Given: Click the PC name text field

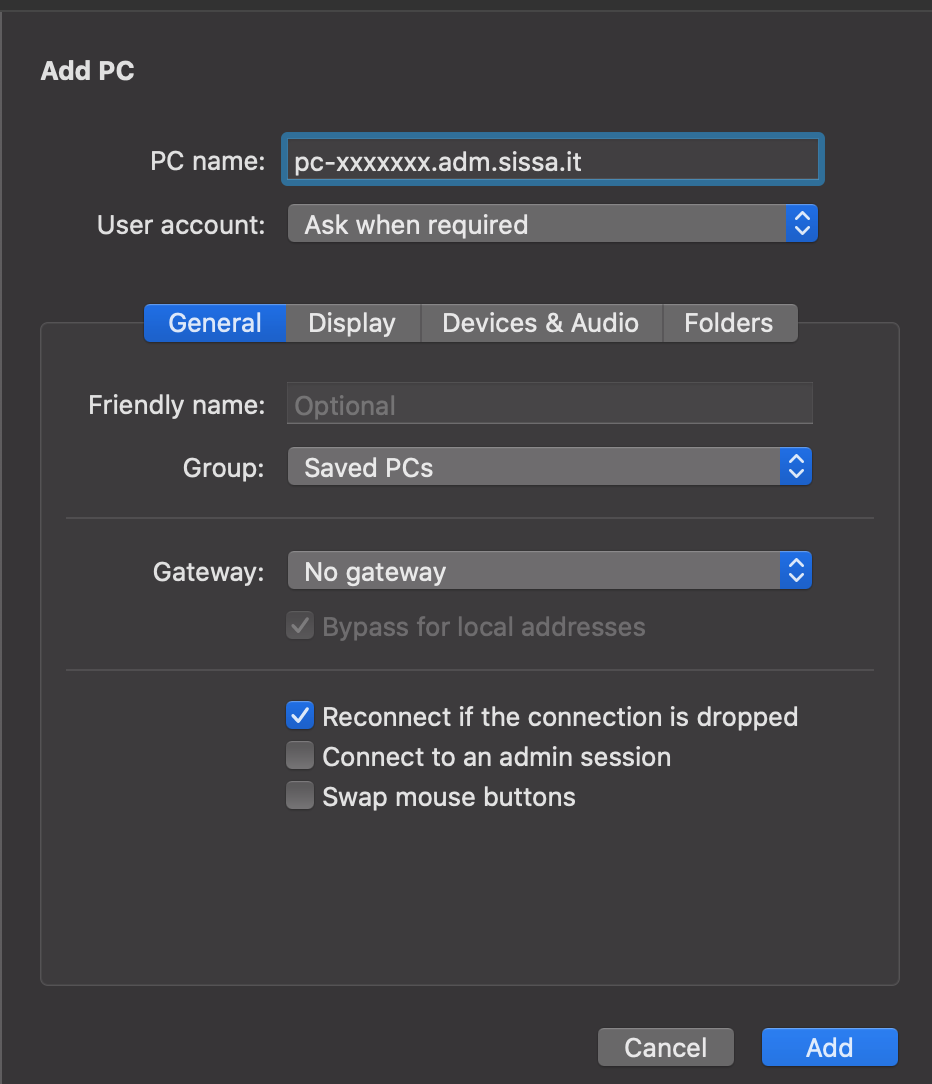Looking at the screenshot, I should [x=552, y=160].
